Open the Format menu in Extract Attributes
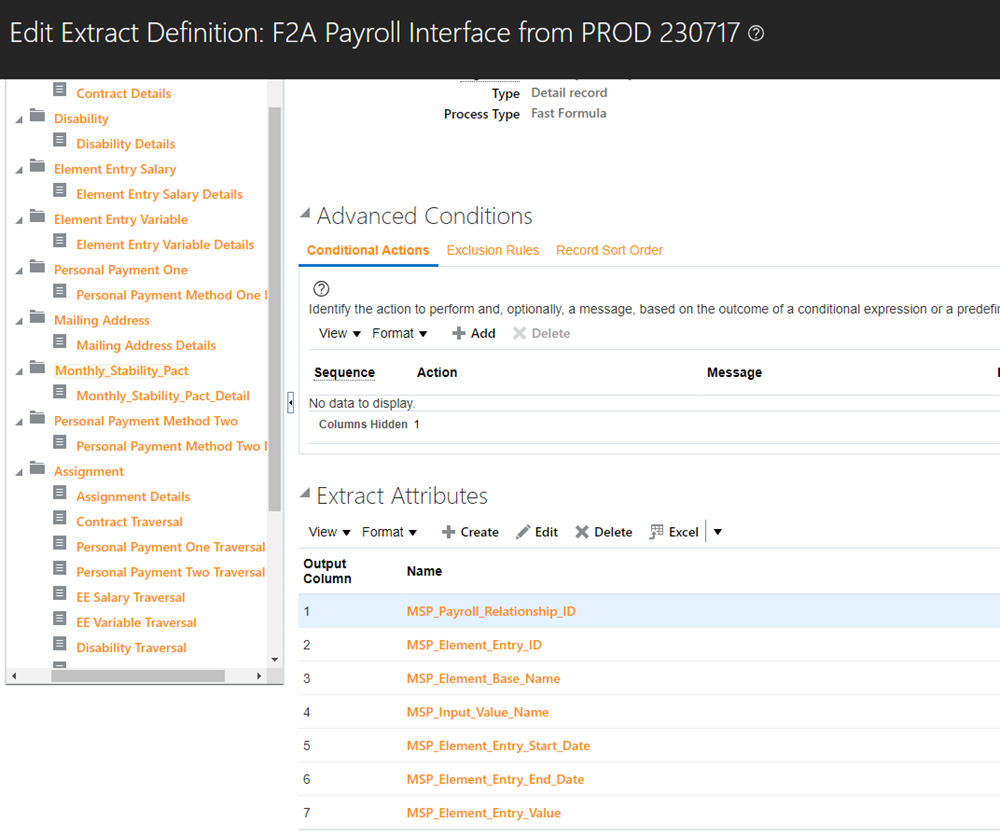This screenshot has width=1000, height=836. (390, 532)
